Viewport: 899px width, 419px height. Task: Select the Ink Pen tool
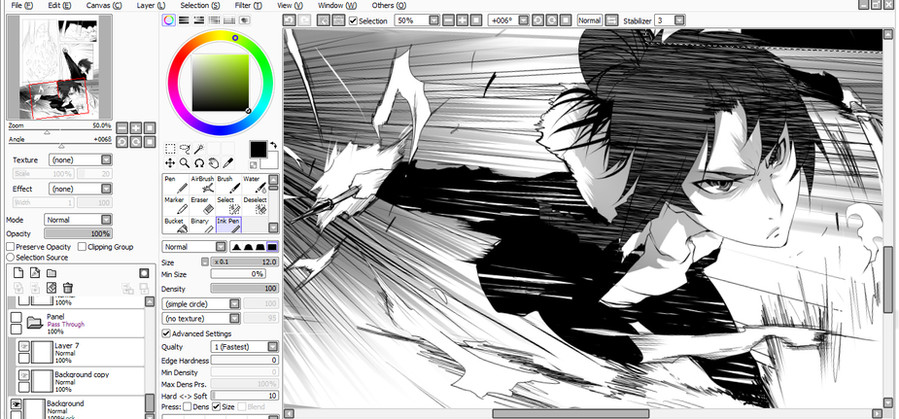pyautogui.click(x=228, y=225)
